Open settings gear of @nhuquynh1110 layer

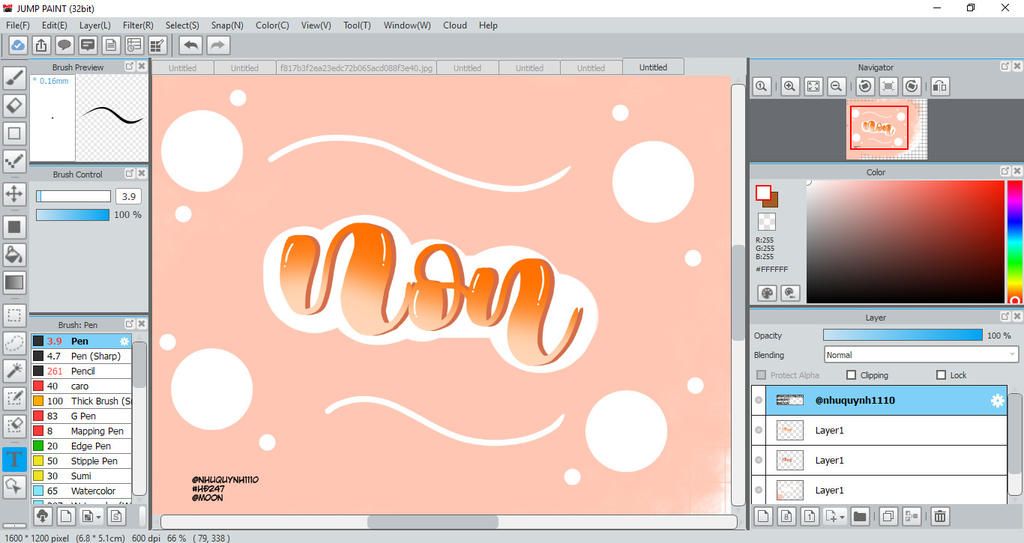[x=997, y=401]
